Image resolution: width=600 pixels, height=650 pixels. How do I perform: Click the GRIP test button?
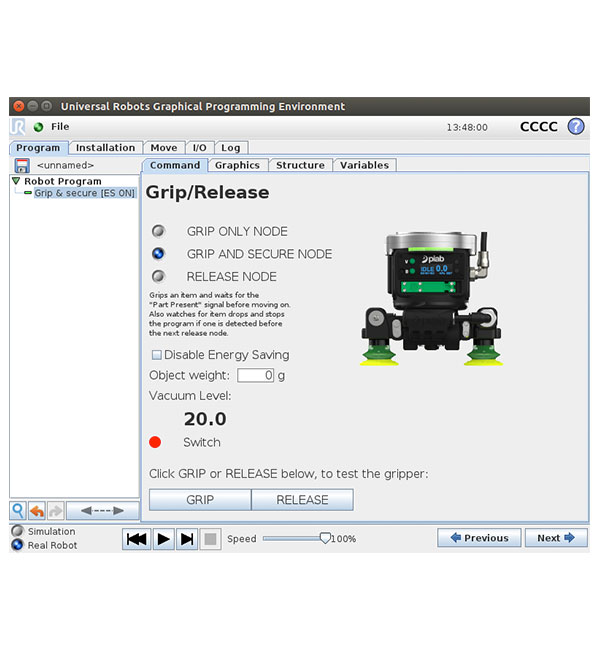200,500
